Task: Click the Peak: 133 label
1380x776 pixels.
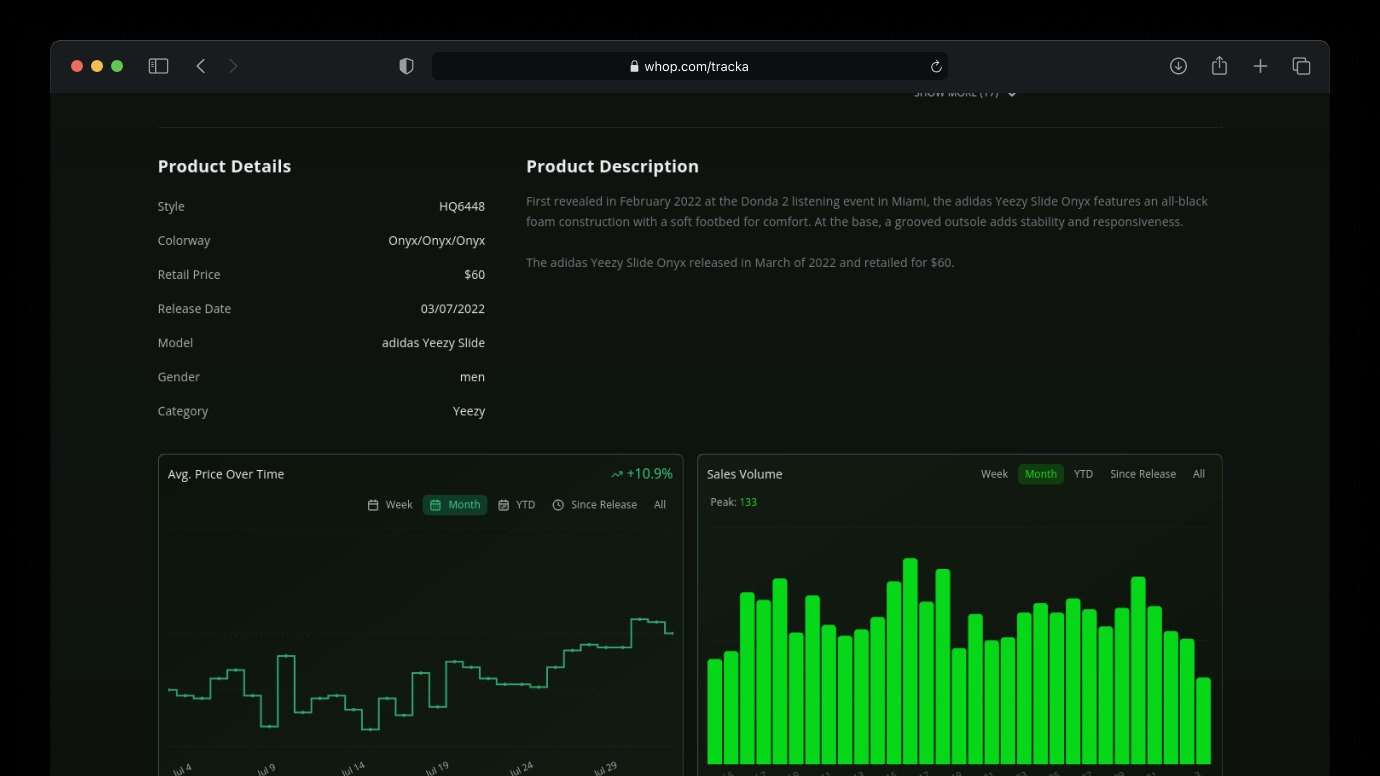Action: click(x=733, y=502)
